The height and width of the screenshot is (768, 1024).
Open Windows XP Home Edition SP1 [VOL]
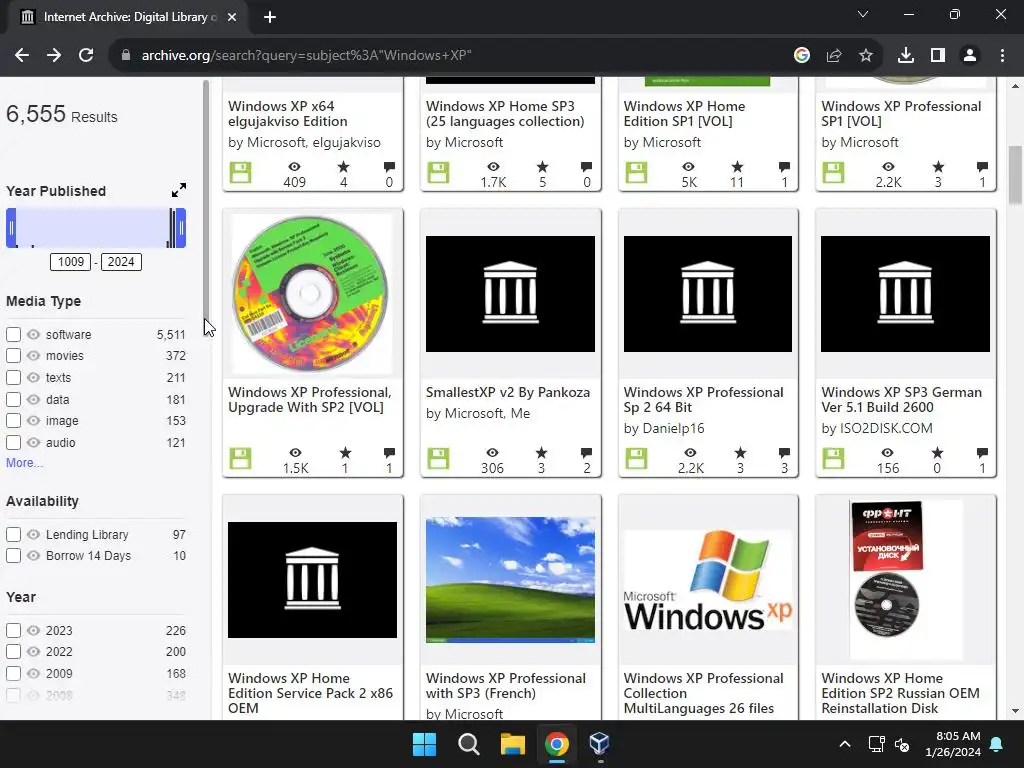(684, 114)
